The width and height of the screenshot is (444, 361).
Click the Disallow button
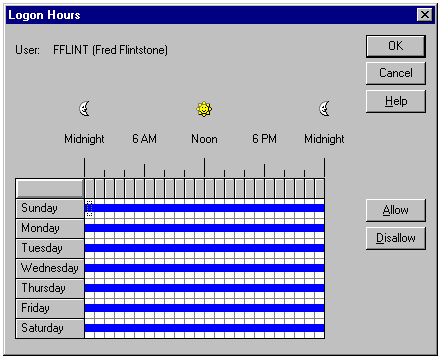tap(396, 238)
